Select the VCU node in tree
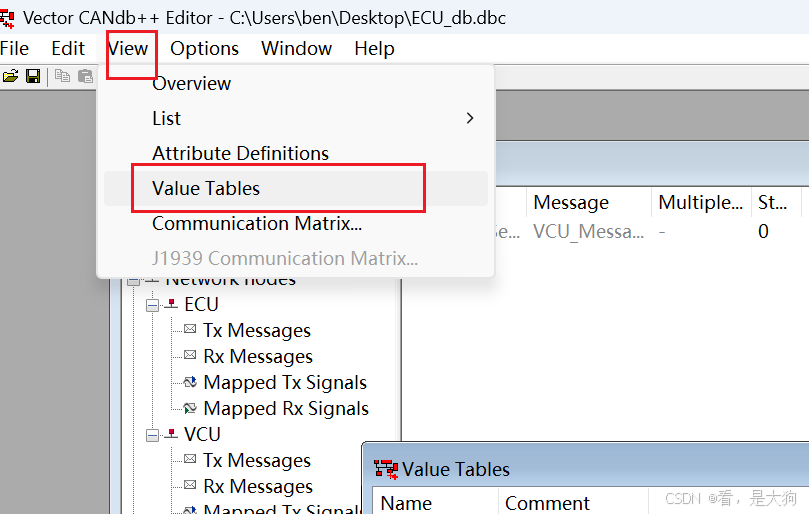The height and width of the screenshot is (514, 809). [x=202, y=435]
